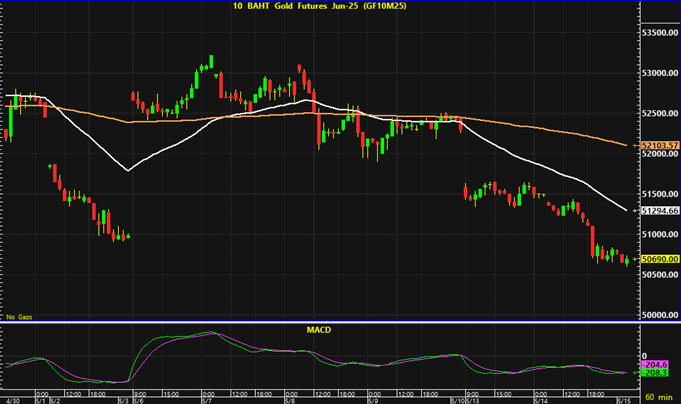Click the 4/30 date on time axis
This screenshot has width=681, height=404.
tap(12, 398)
